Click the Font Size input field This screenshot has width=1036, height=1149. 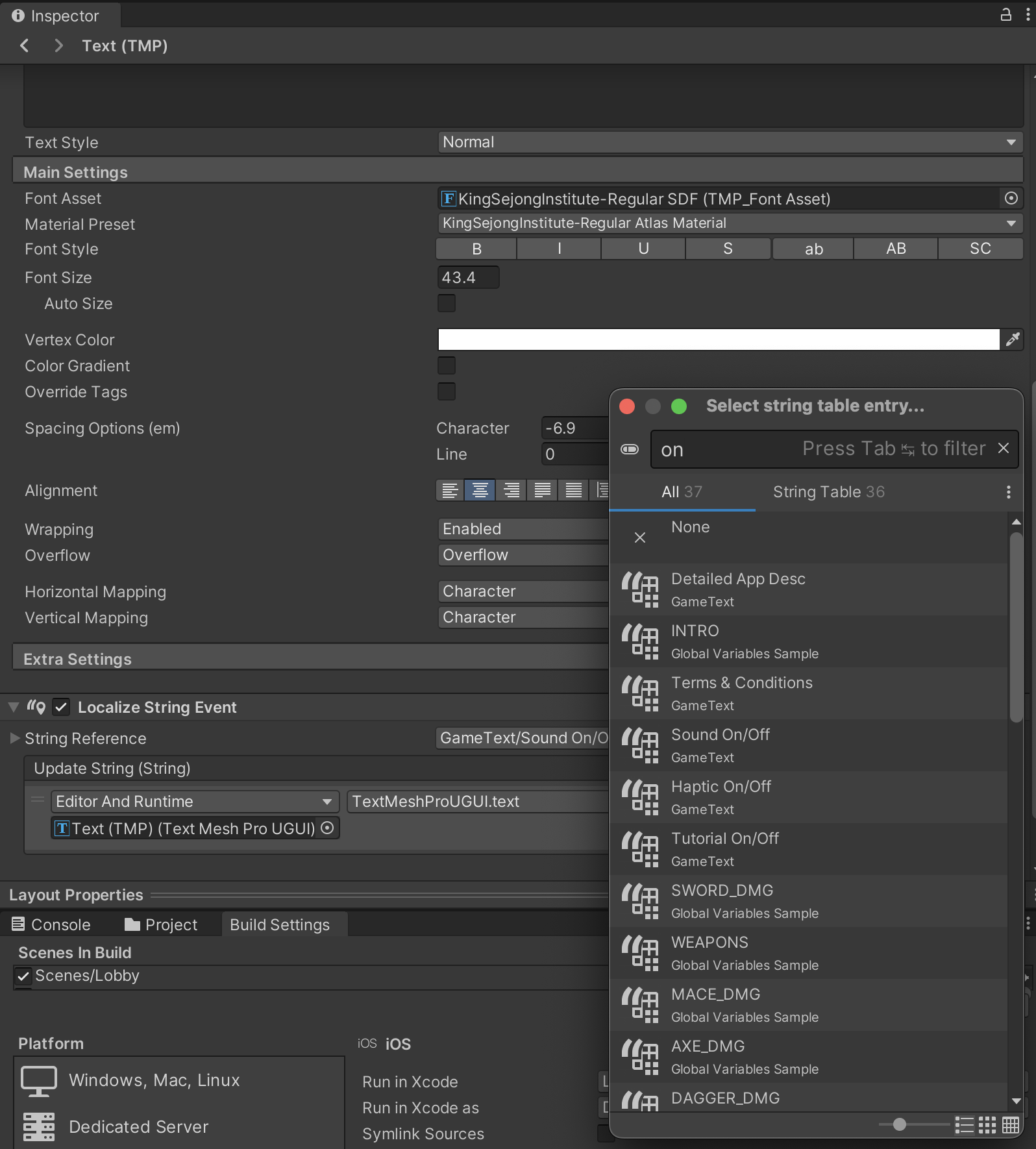468,277
